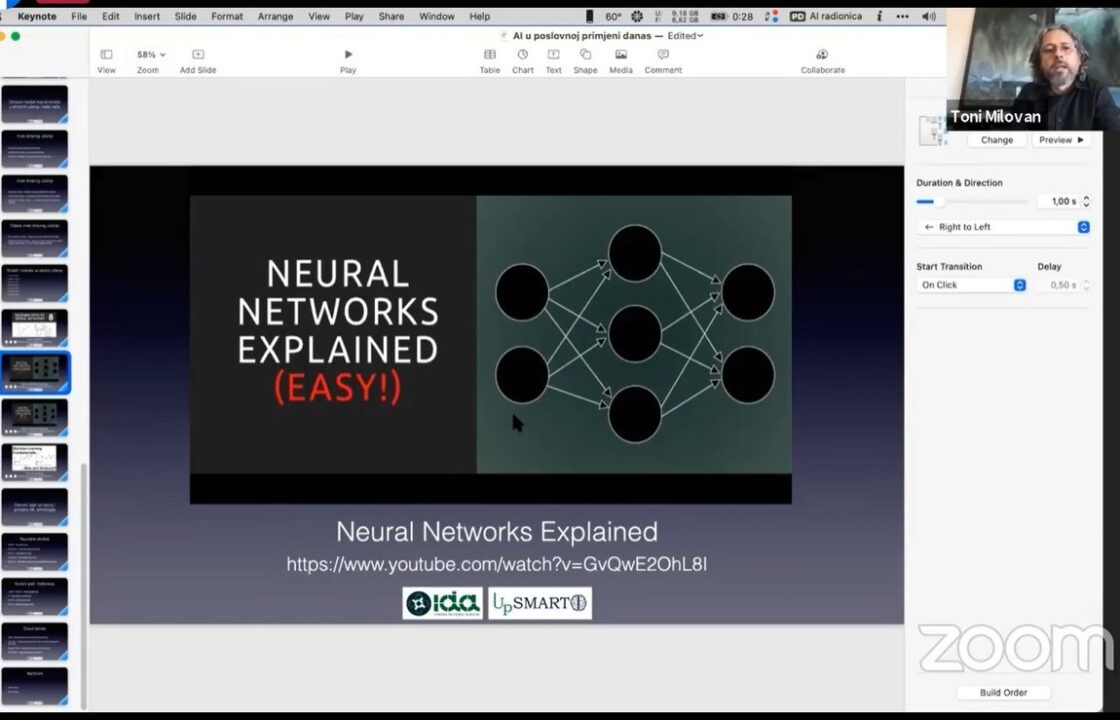This screenshot has height=720, width=1120.
Task: Open the Zoom 58% dropdown
Action: tap(151, 55)
